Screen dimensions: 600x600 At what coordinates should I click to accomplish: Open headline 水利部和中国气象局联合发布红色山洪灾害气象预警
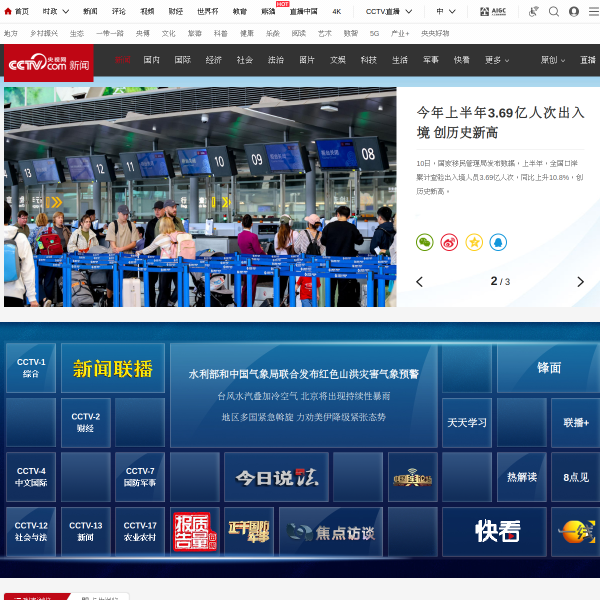[303, 374]
